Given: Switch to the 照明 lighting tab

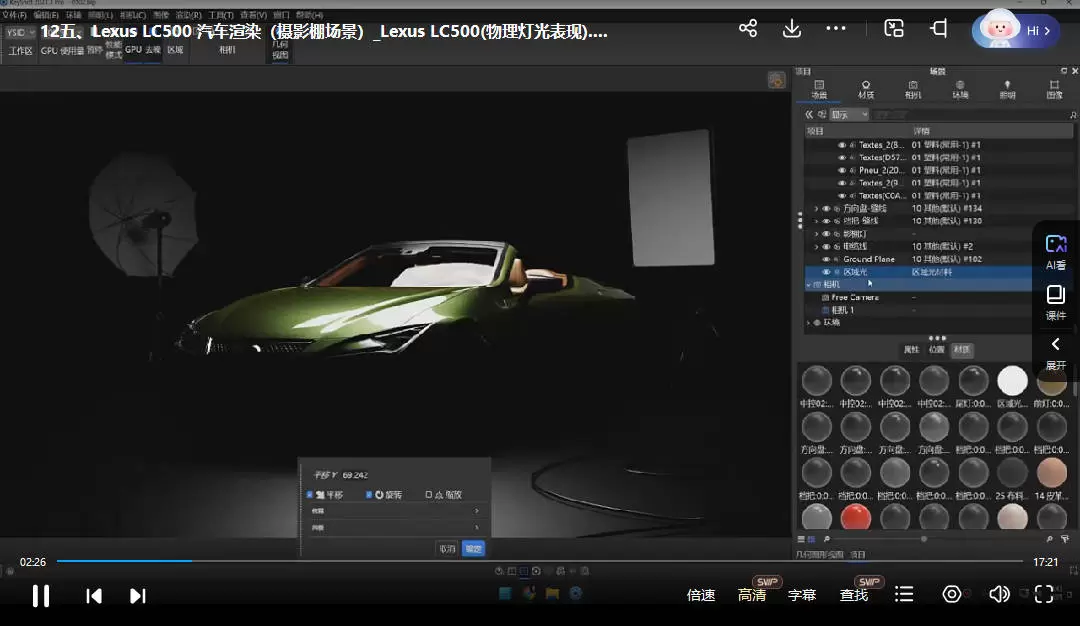Looking at the screenshot, I should click(x=1007, y=90).
